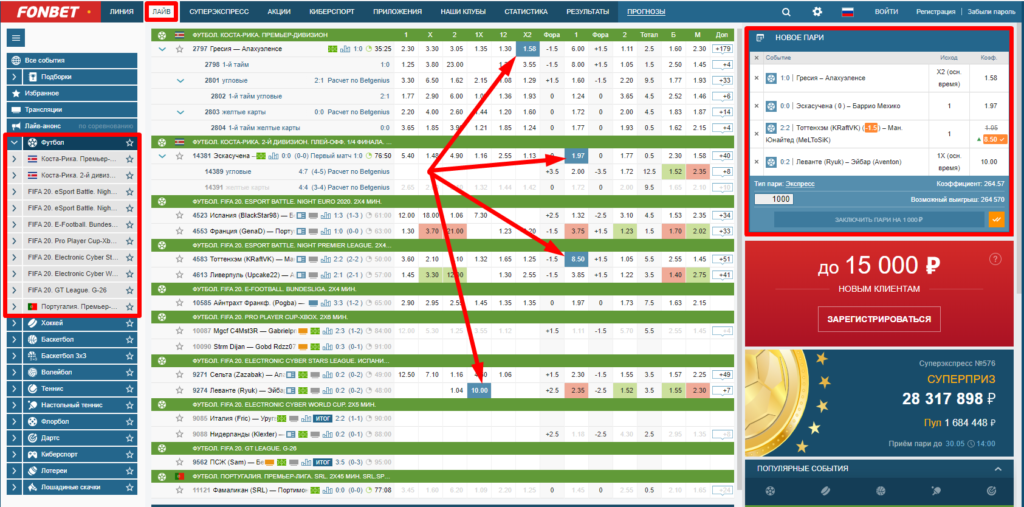Remove Гресия – Алахуэленсе from bet slip
The image size is (1024, 507).
click(x=756, y=78)
